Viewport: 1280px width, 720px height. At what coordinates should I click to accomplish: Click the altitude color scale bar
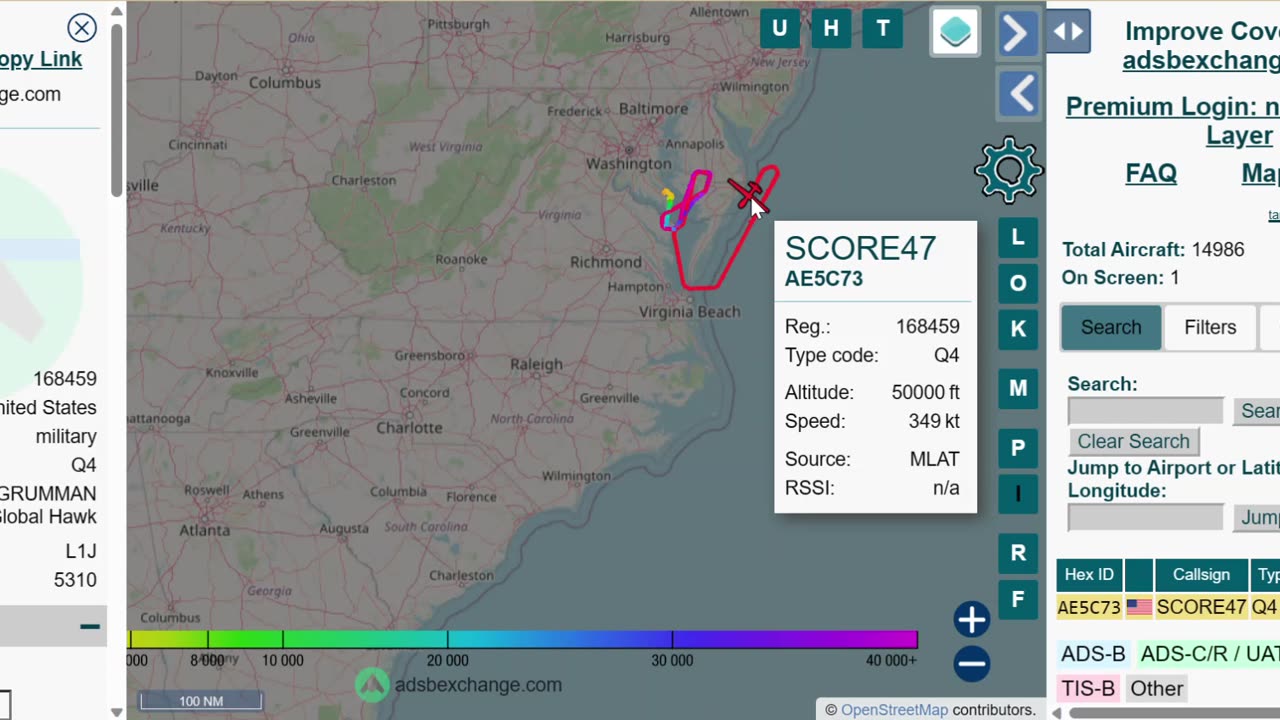coord(522,639)
